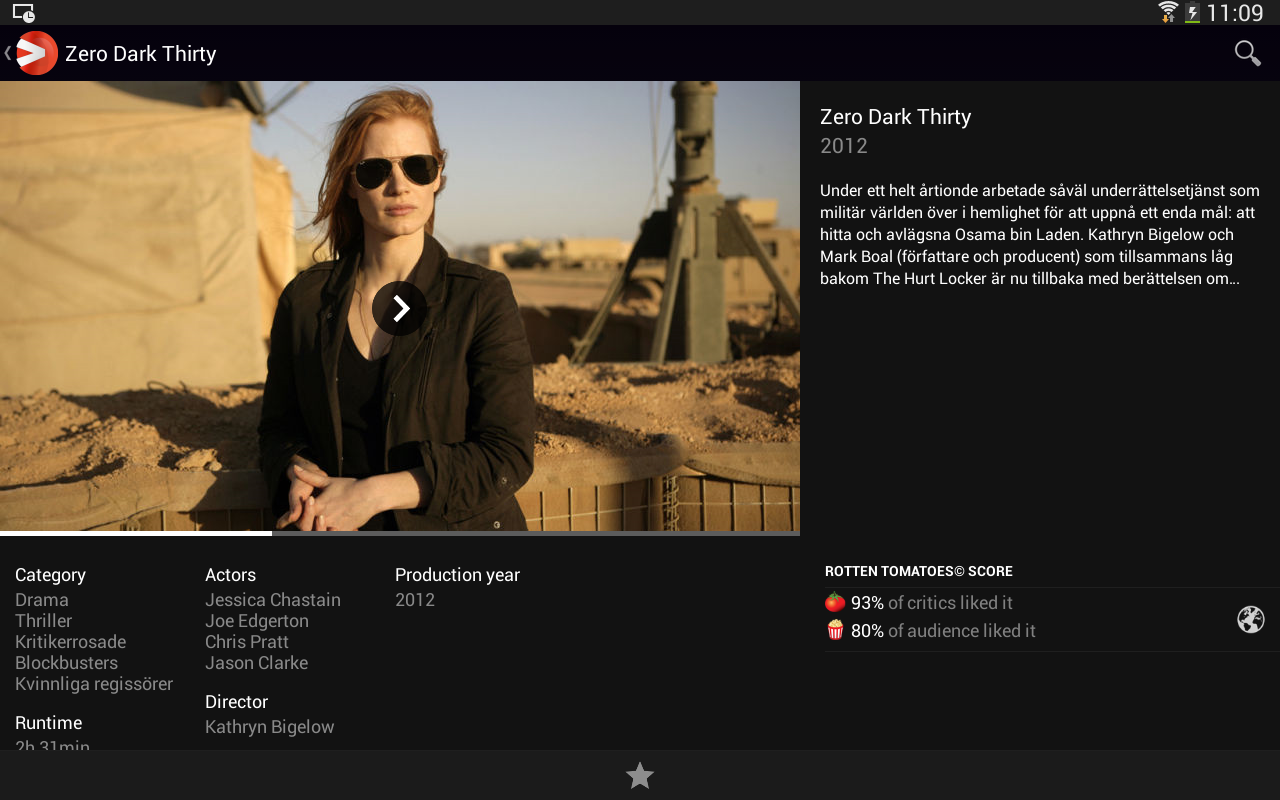This screenshot has height=800, width=1280.
Task: Star Zero Dark Thirty as a favorite
Action: [640, 775]
